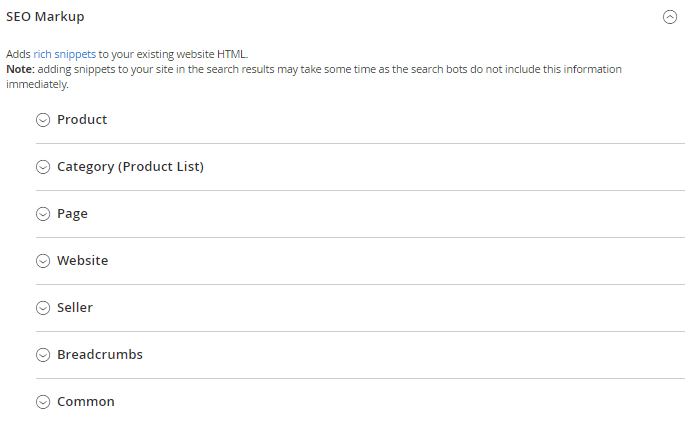Open the Website settings group label
The width and height of the screenshot is (685, 422).
(82, 261)
